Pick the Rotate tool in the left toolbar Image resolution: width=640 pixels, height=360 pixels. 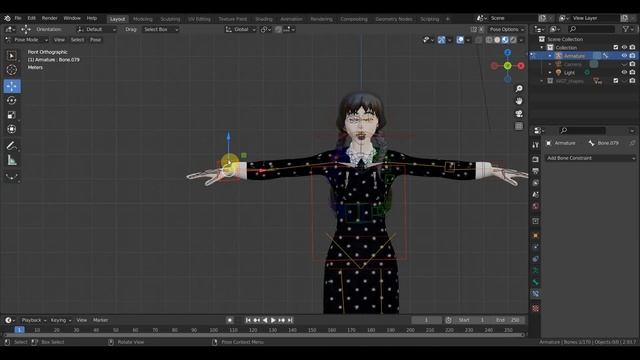pos(12,100)
